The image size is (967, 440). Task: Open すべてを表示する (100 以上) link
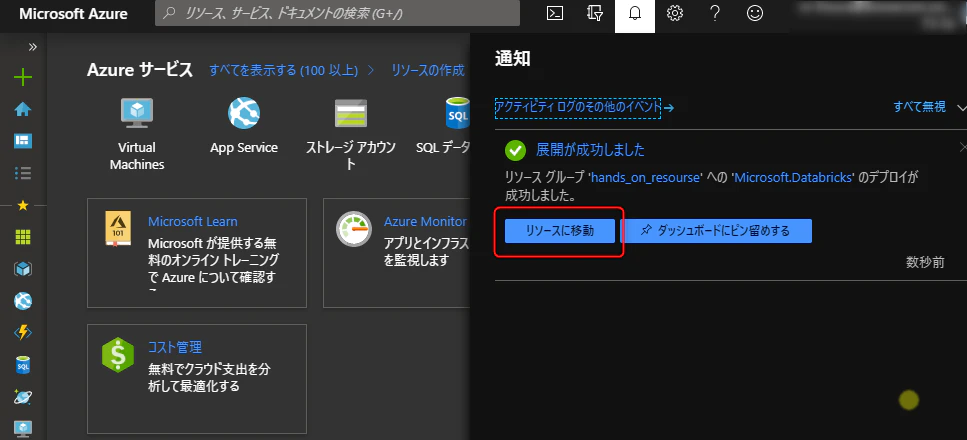point(284,70)
